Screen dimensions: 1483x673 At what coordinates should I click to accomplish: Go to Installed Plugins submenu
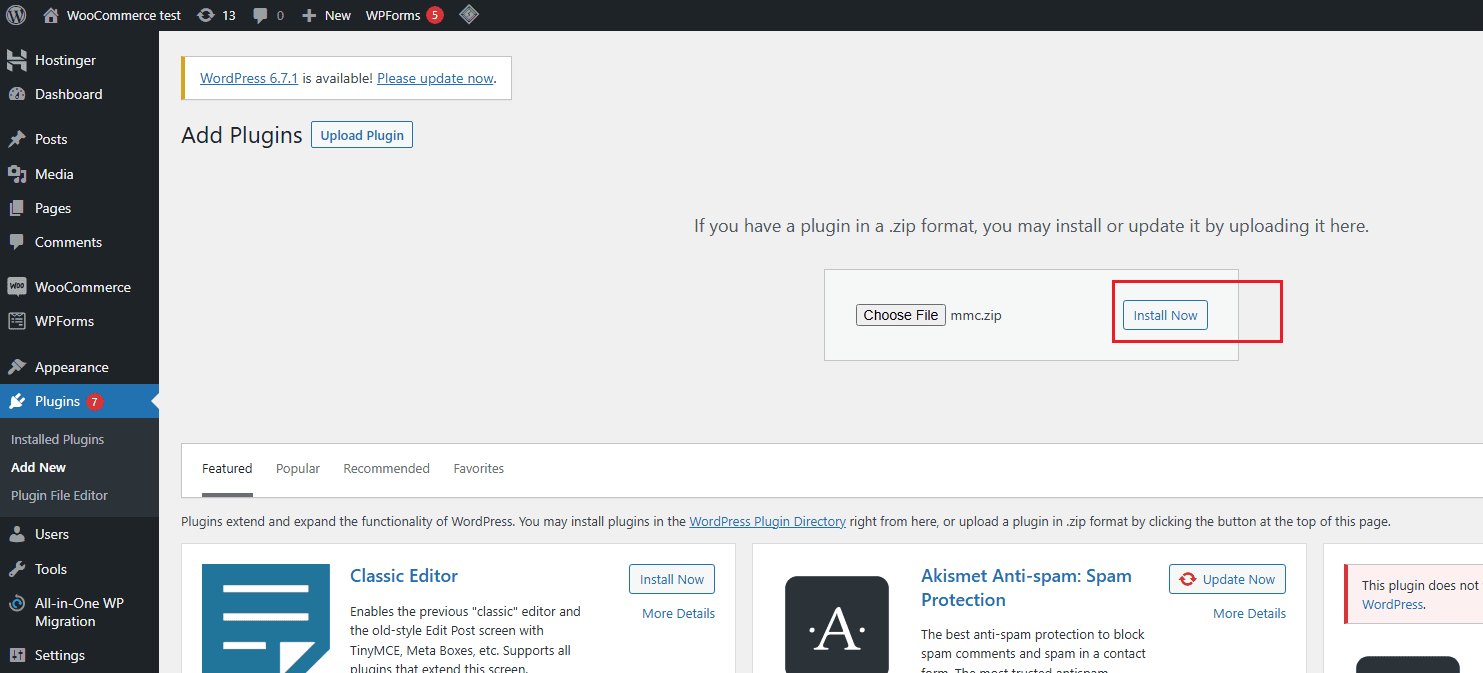click(x=57, y=439)
